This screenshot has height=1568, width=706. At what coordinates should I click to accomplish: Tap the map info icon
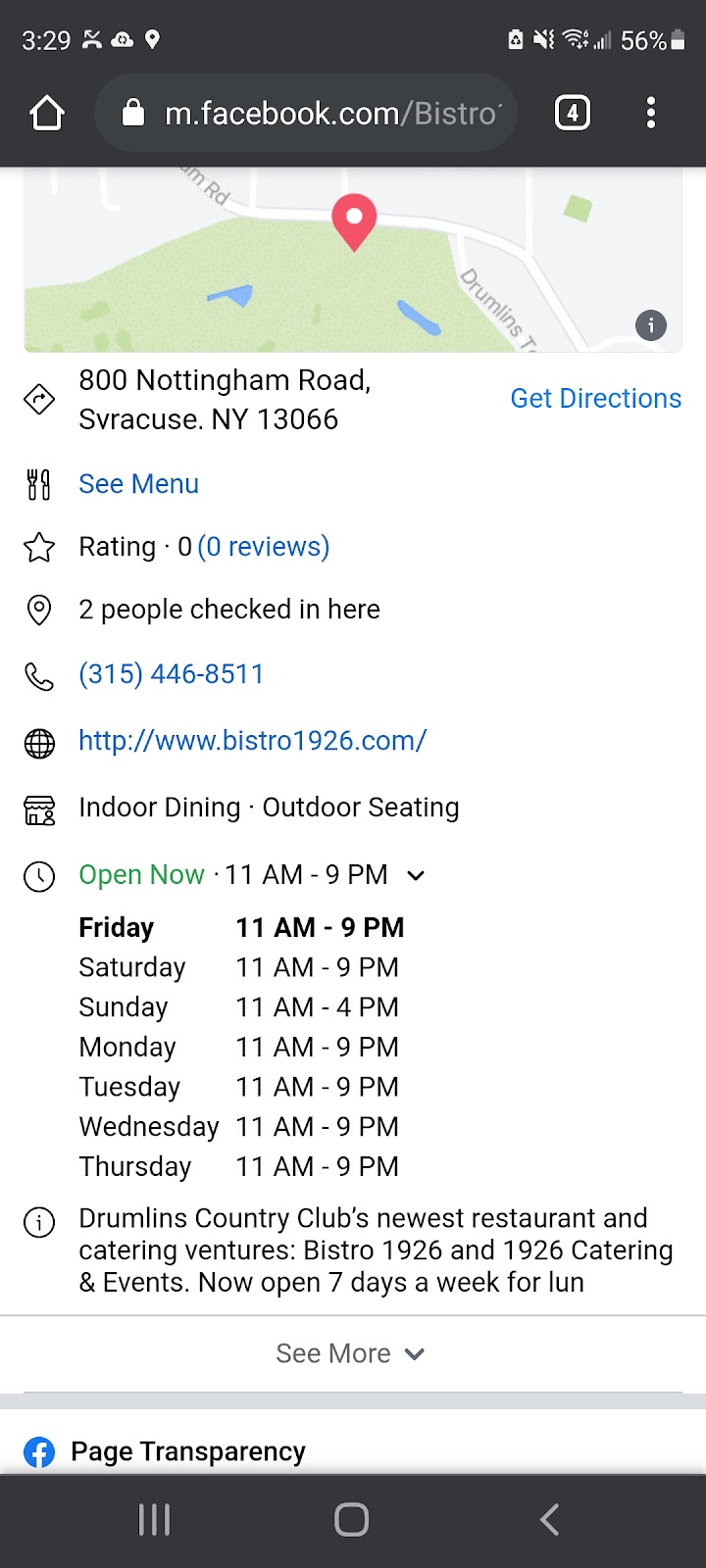pyautogui.click(x=651, y=325)
